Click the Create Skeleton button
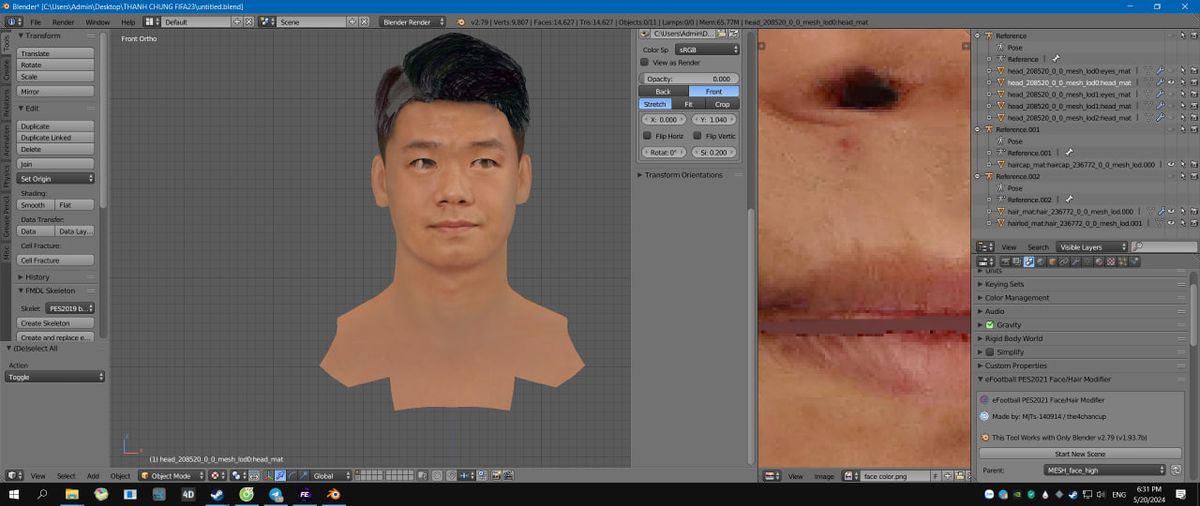The image size is (1200, 506). click(x=56, y=323)
